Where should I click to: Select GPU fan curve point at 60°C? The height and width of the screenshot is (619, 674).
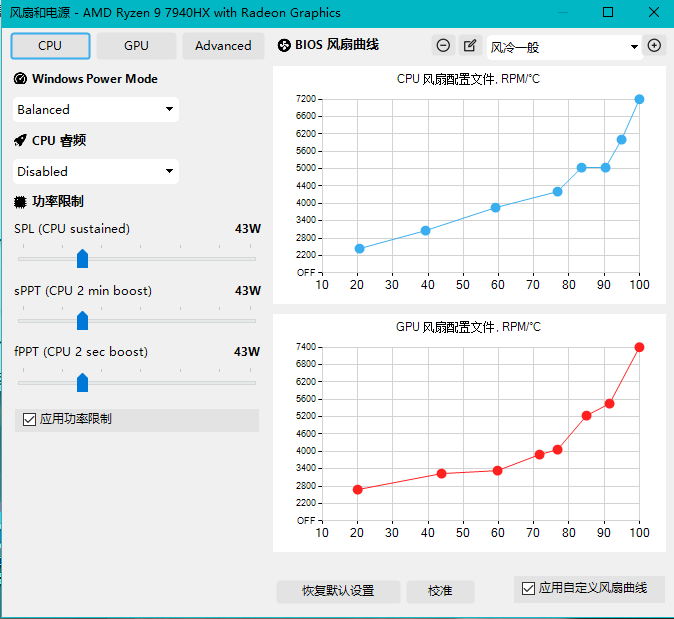pos(497,471)
